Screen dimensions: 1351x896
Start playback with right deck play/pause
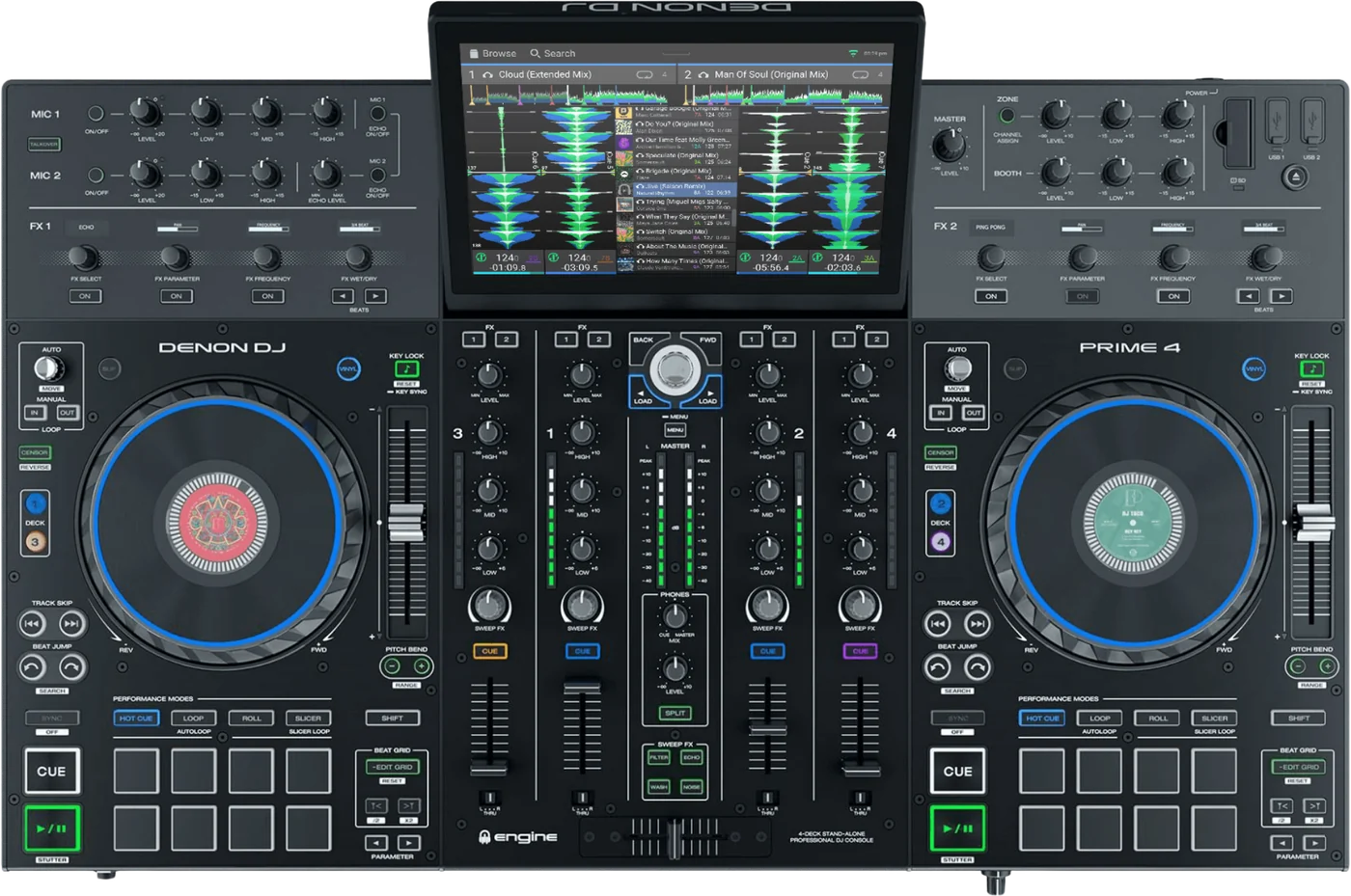pyautogui.click(x=957, y=828)
